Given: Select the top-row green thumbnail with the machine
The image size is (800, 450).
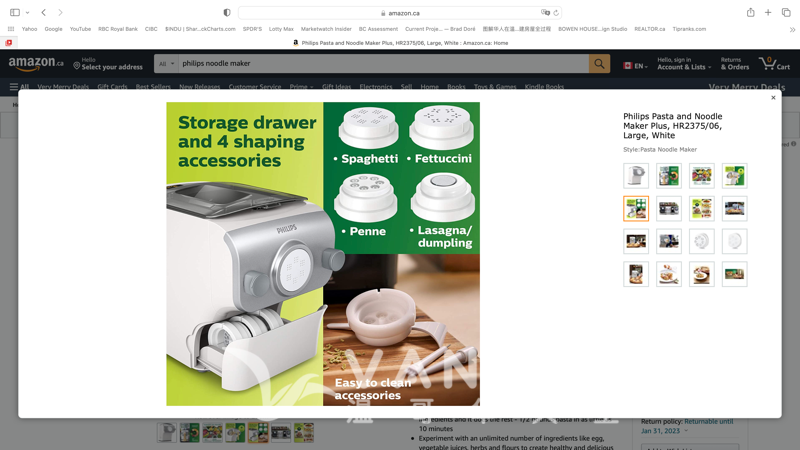Looking at the screenshot, I should click(x=734, y=176).
